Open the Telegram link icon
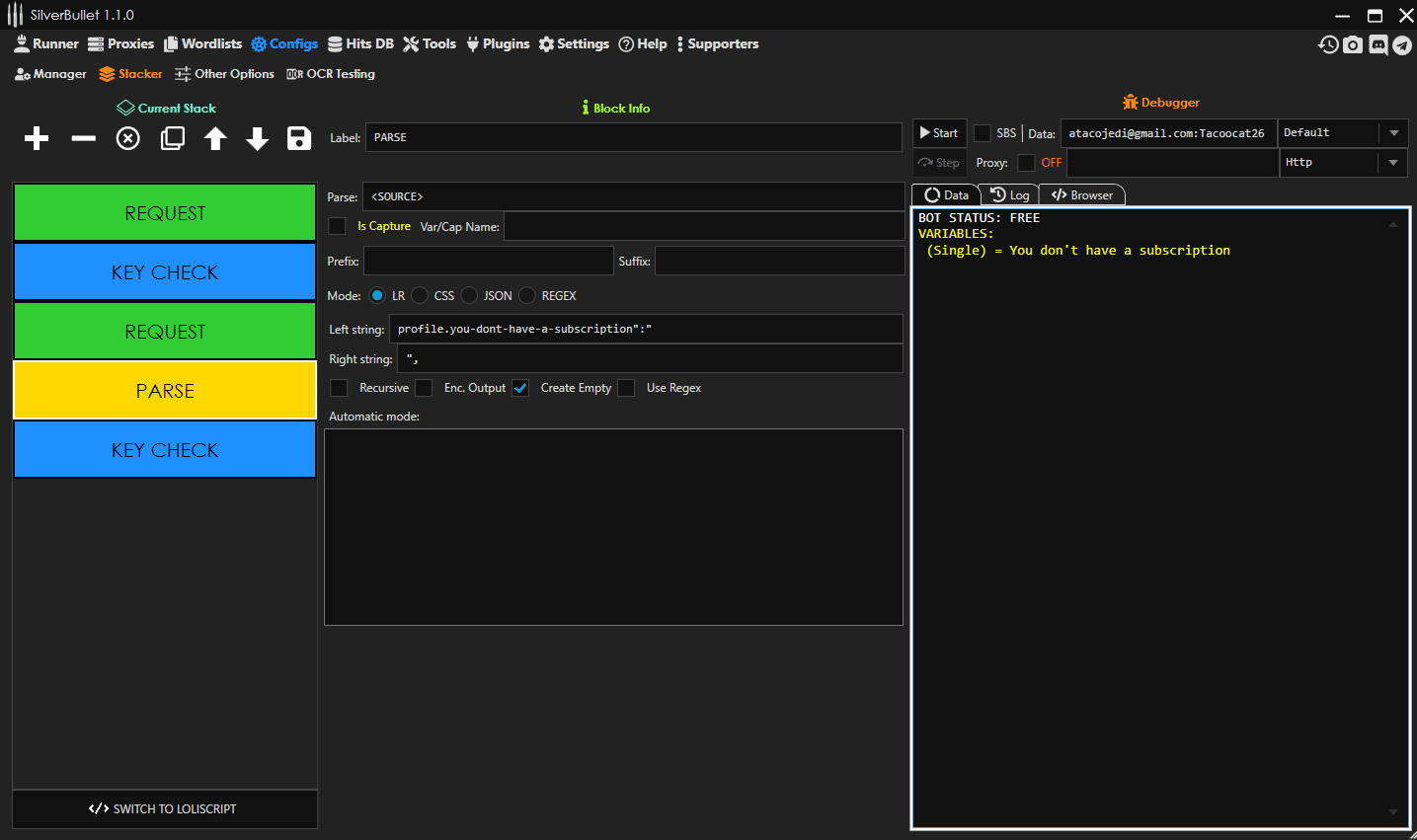1417x840 pixels. pyautogui.click(x=1402, y=45)
